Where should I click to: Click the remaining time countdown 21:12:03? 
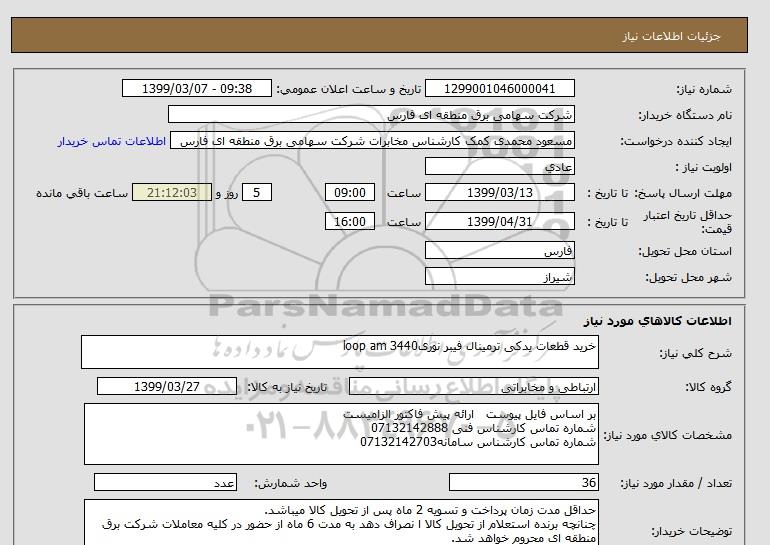[172, 192]
